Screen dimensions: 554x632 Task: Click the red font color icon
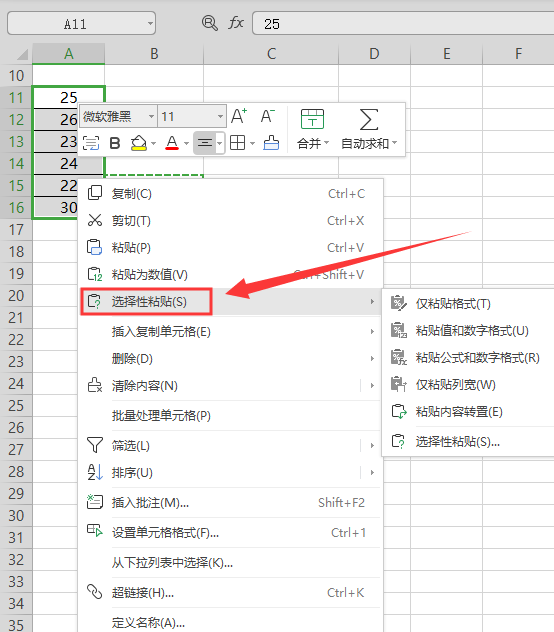coord(172,143)
